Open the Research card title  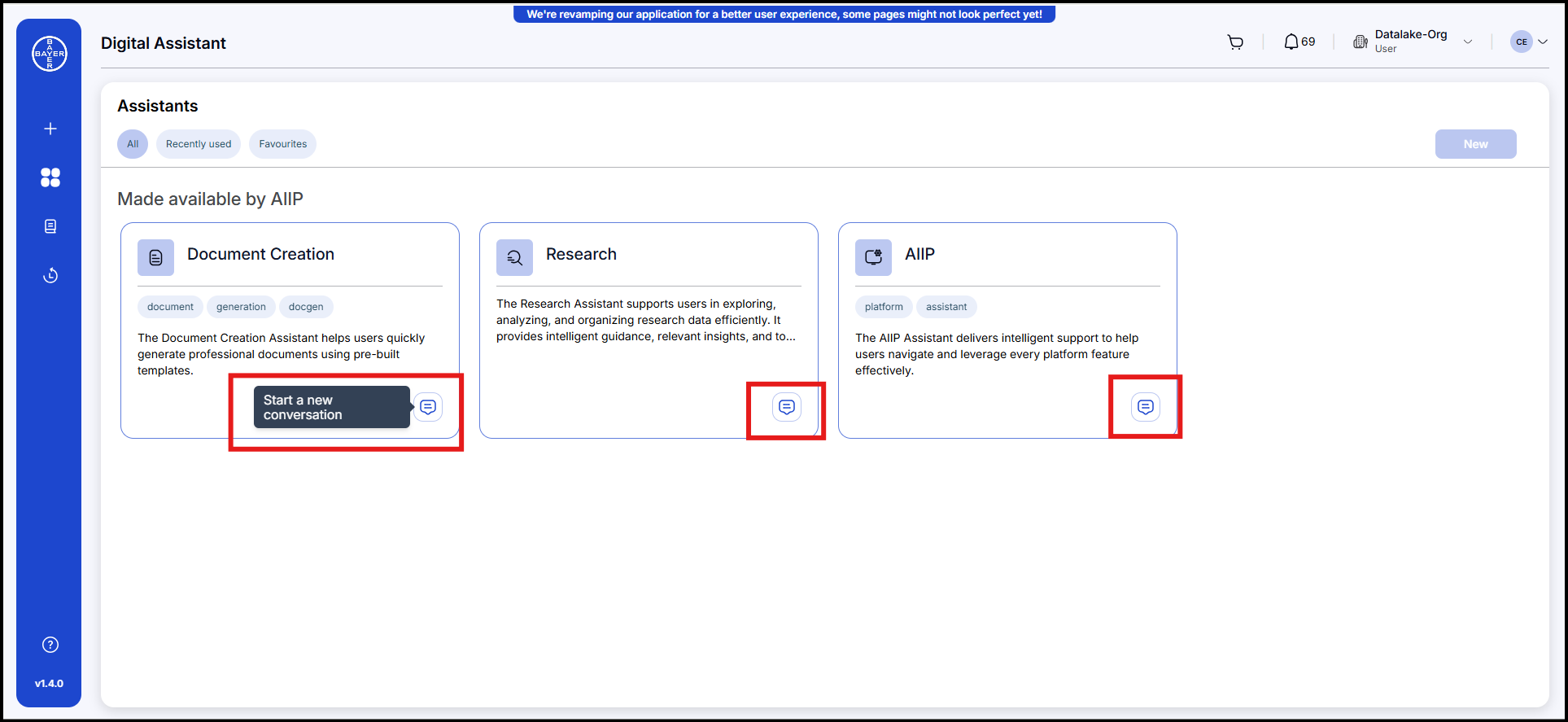click(x=581, y=254)
